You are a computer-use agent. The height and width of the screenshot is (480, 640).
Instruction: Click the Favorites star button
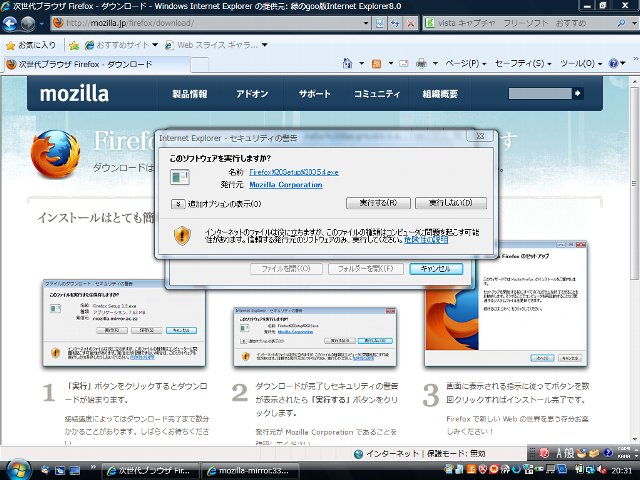(31, 45)
